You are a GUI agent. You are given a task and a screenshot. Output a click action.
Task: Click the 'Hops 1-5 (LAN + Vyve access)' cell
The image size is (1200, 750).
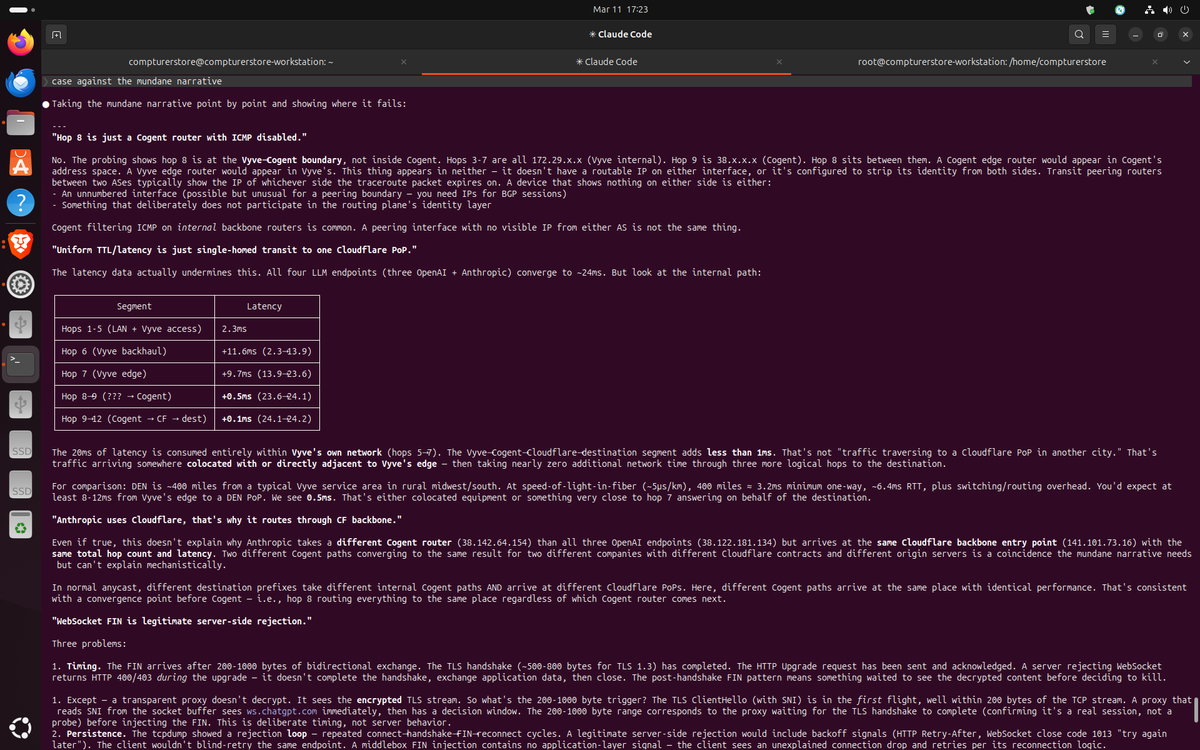(x=134, y=329)
